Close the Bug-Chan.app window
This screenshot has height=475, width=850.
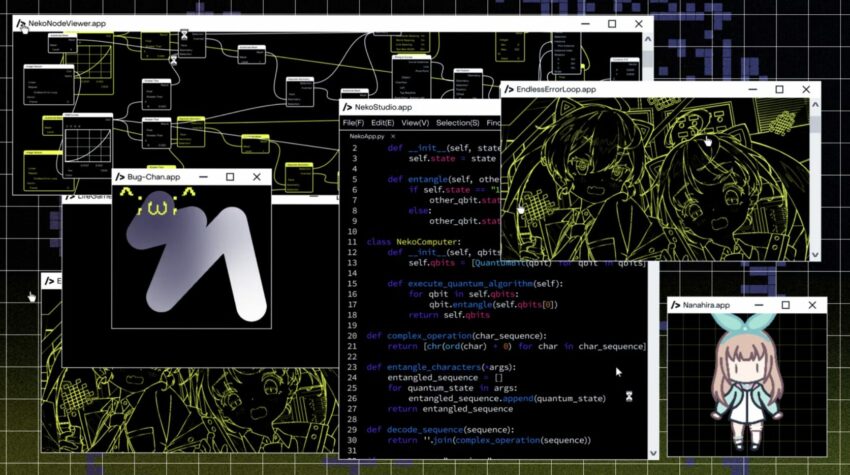point(256,177)
